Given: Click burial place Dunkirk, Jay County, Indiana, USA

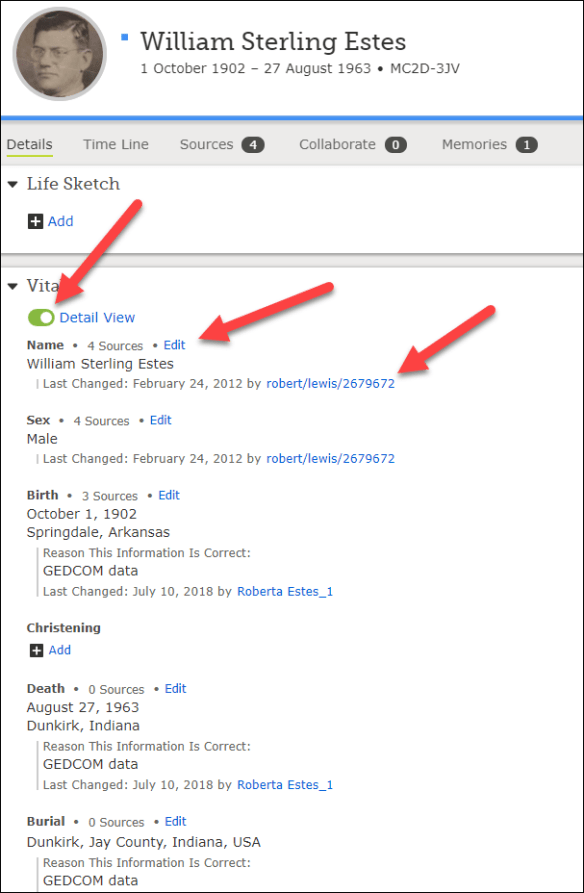Looking at the screenshot, I should (144, 842).
